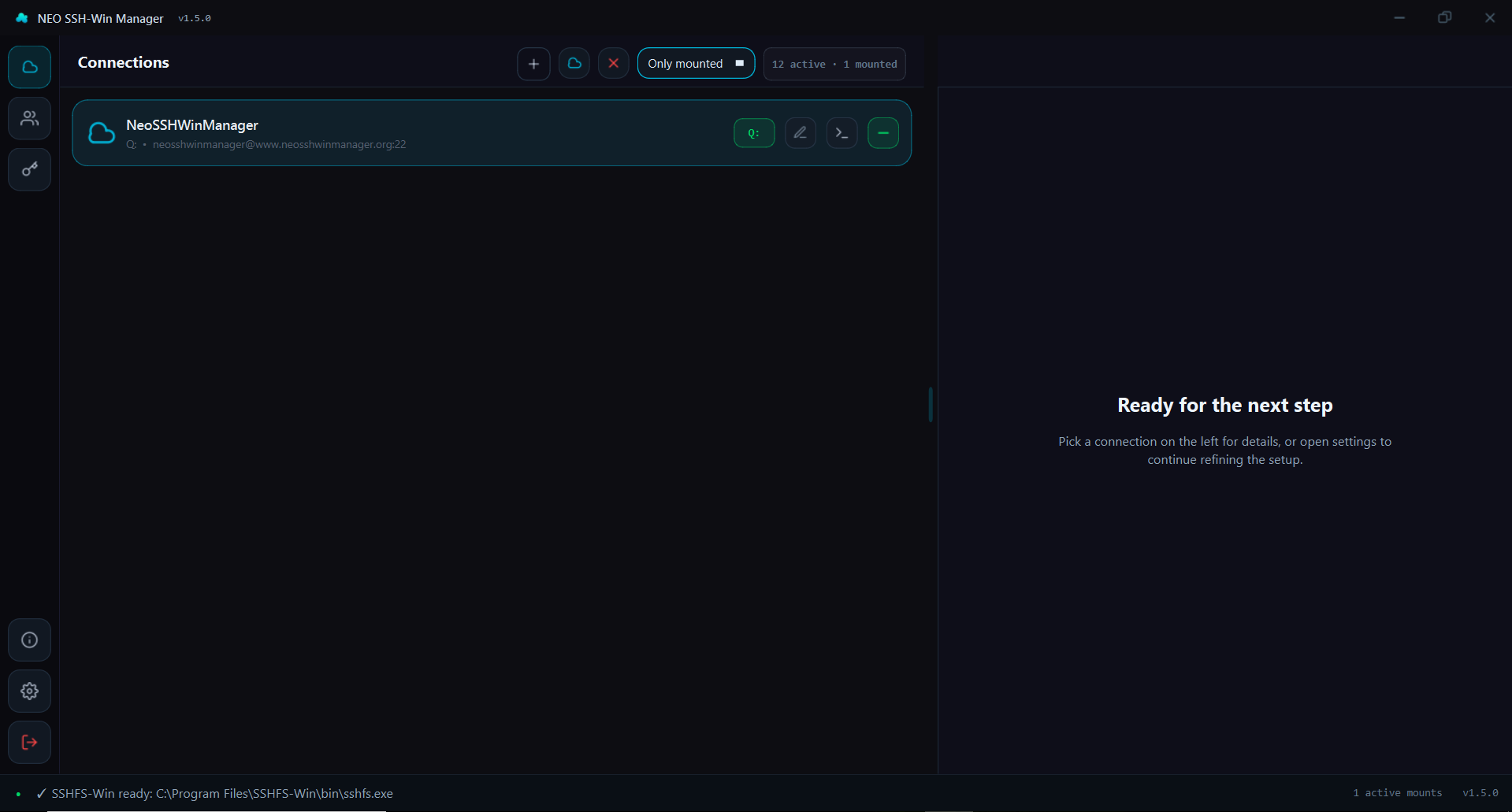The height and width of the screenshot is (812, 1512).
Task: Edit the NeoSSHWinManager connection
Action: point(801,133)
